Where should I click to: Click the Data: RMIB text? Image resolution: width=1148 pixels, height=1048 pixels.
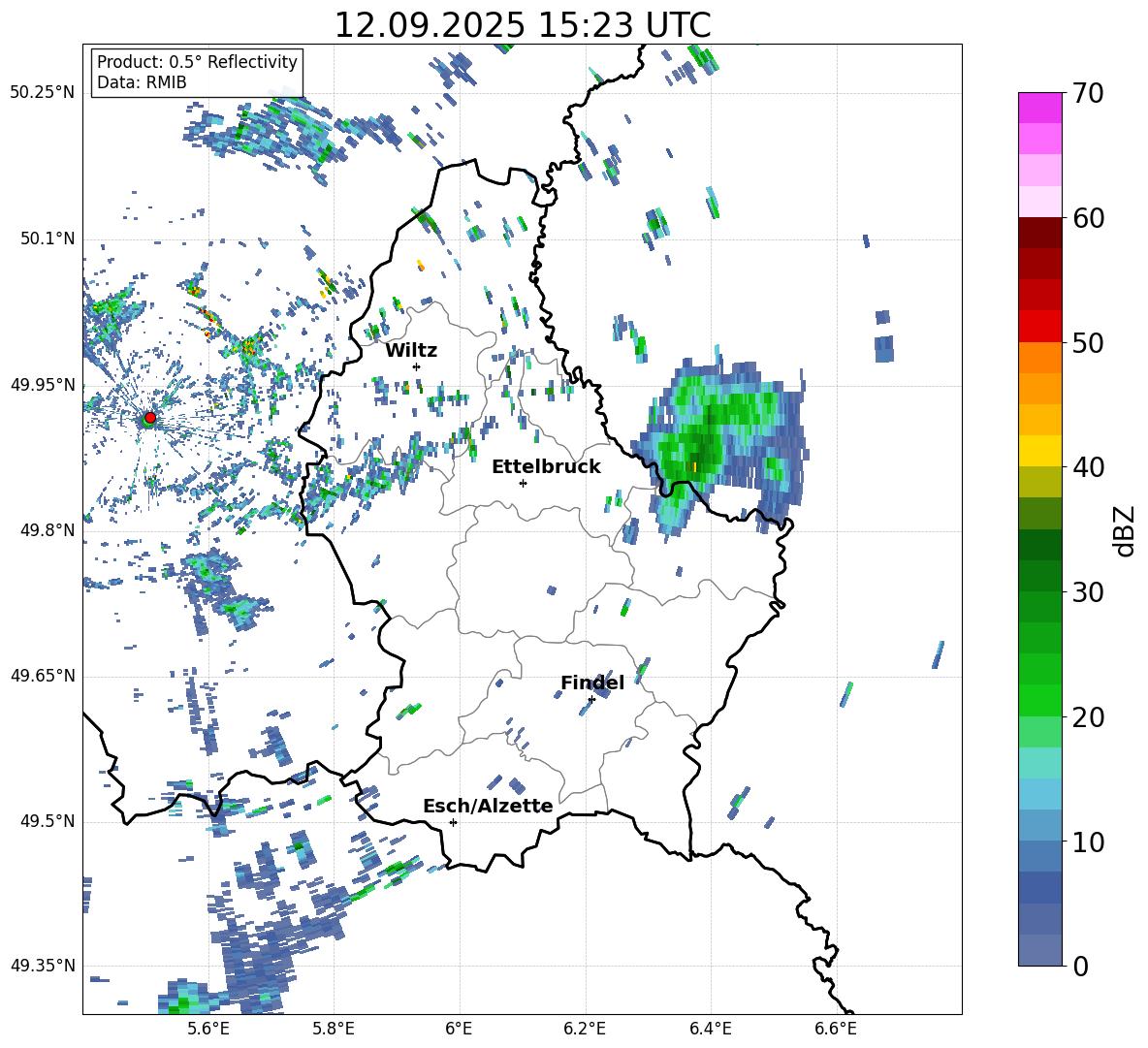(x=142, y=82)
